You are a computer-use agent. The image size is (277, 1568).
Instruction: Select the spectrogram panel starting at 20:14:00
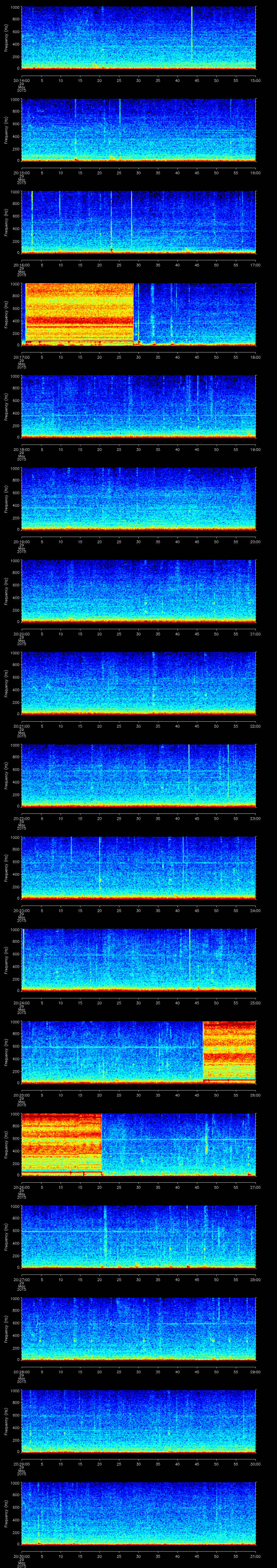(139, 38)
